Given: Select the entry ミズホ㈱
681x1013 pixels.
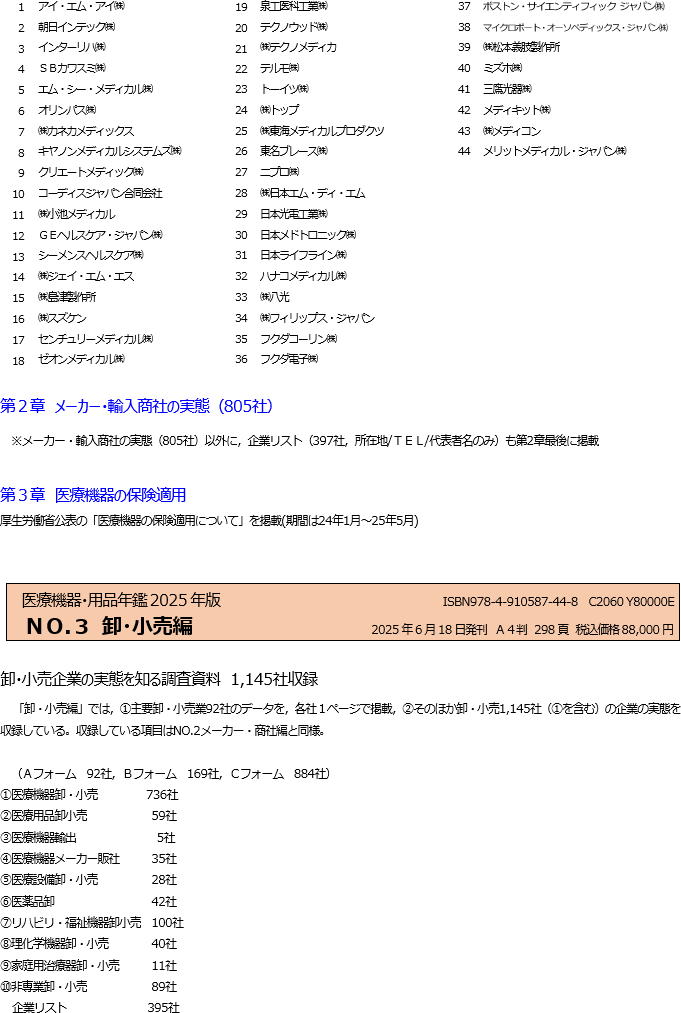Looking at the screenshot, I should (x=502, y=68).
